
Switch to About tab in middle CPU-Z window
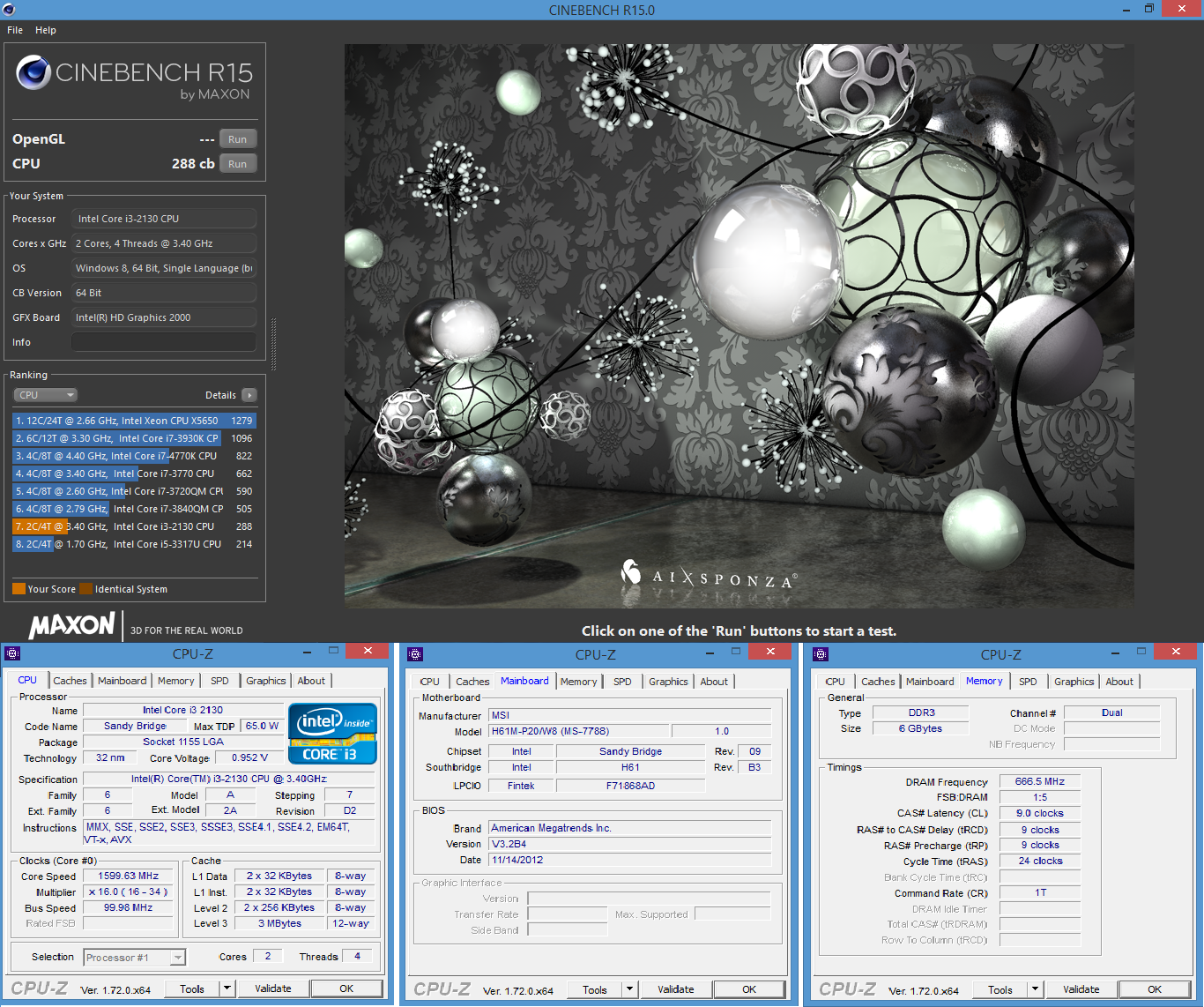(x=714, y=682)
